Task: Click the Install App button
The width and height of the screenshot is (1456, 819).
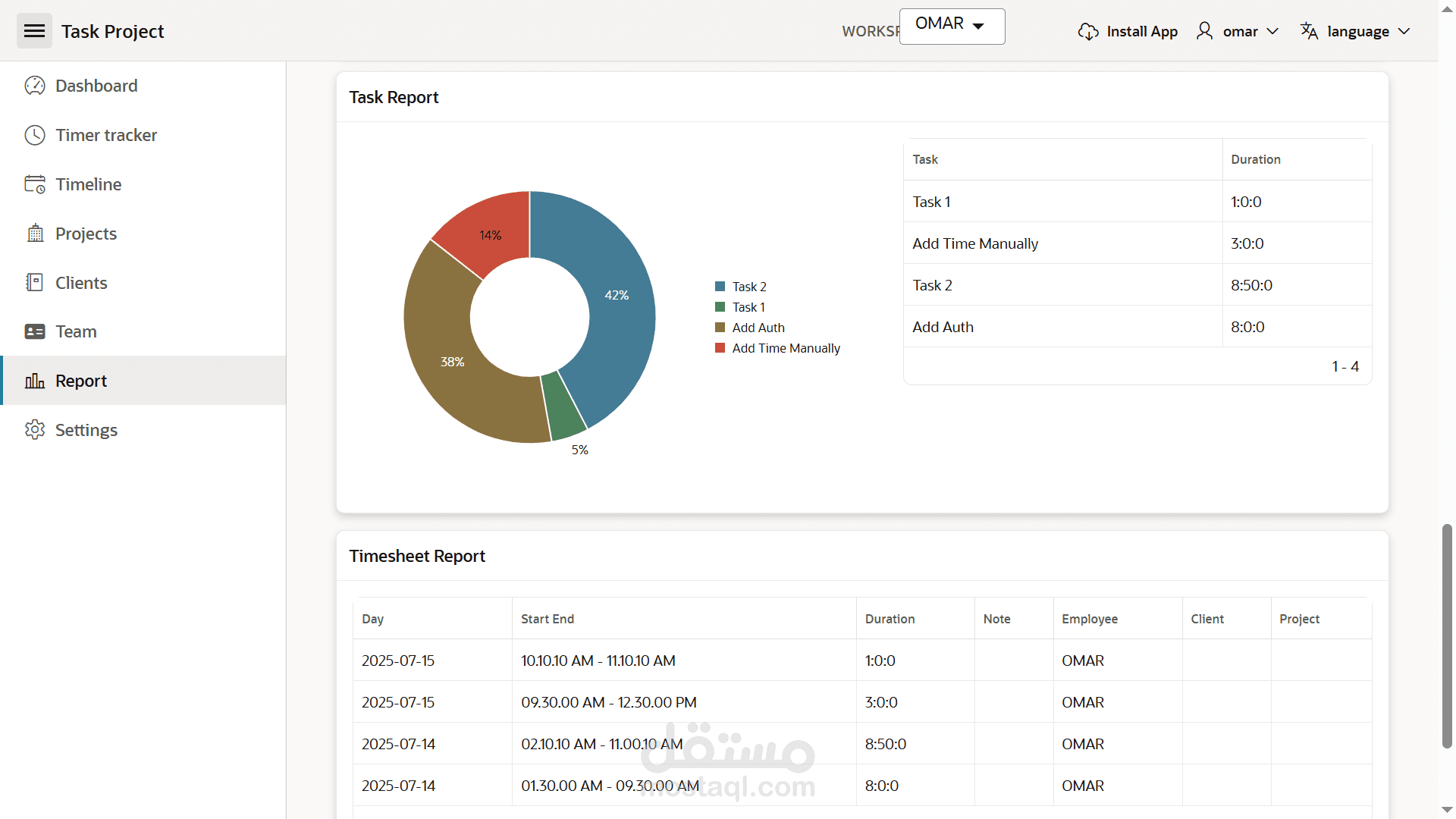Action: click(x=1128, y=31)
